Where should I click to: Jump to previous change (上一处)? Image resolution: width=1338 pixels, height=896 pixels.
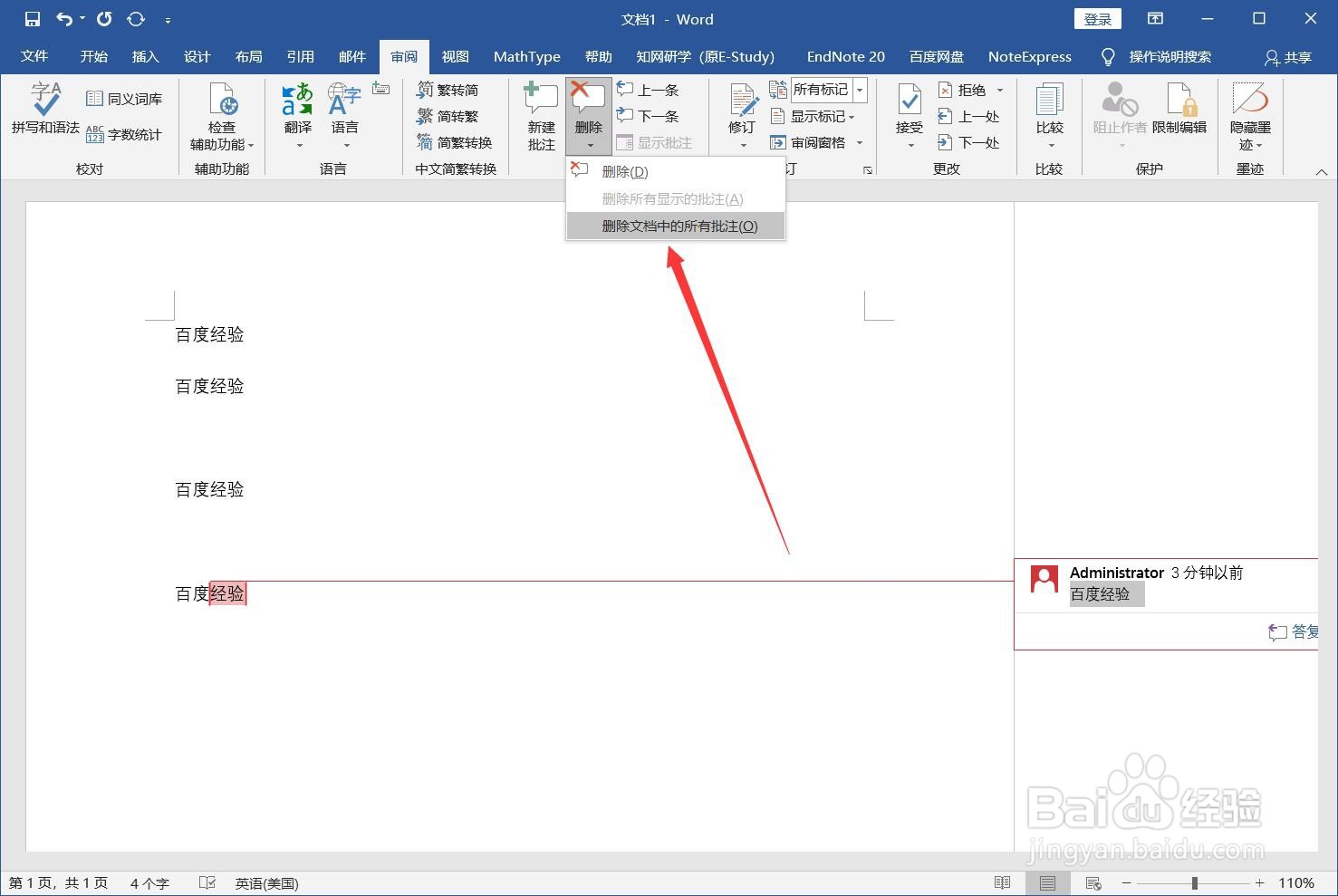pos(968,116)
